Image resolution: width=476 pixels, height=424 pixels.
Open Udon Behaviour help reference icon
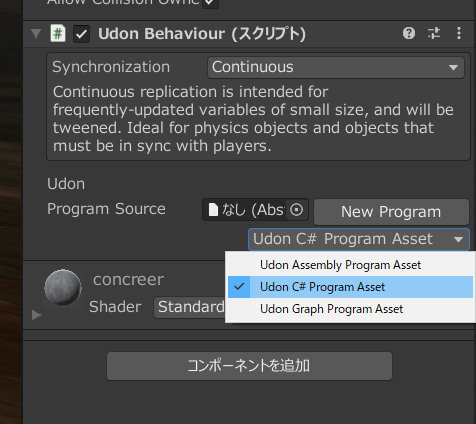[409, 33]
